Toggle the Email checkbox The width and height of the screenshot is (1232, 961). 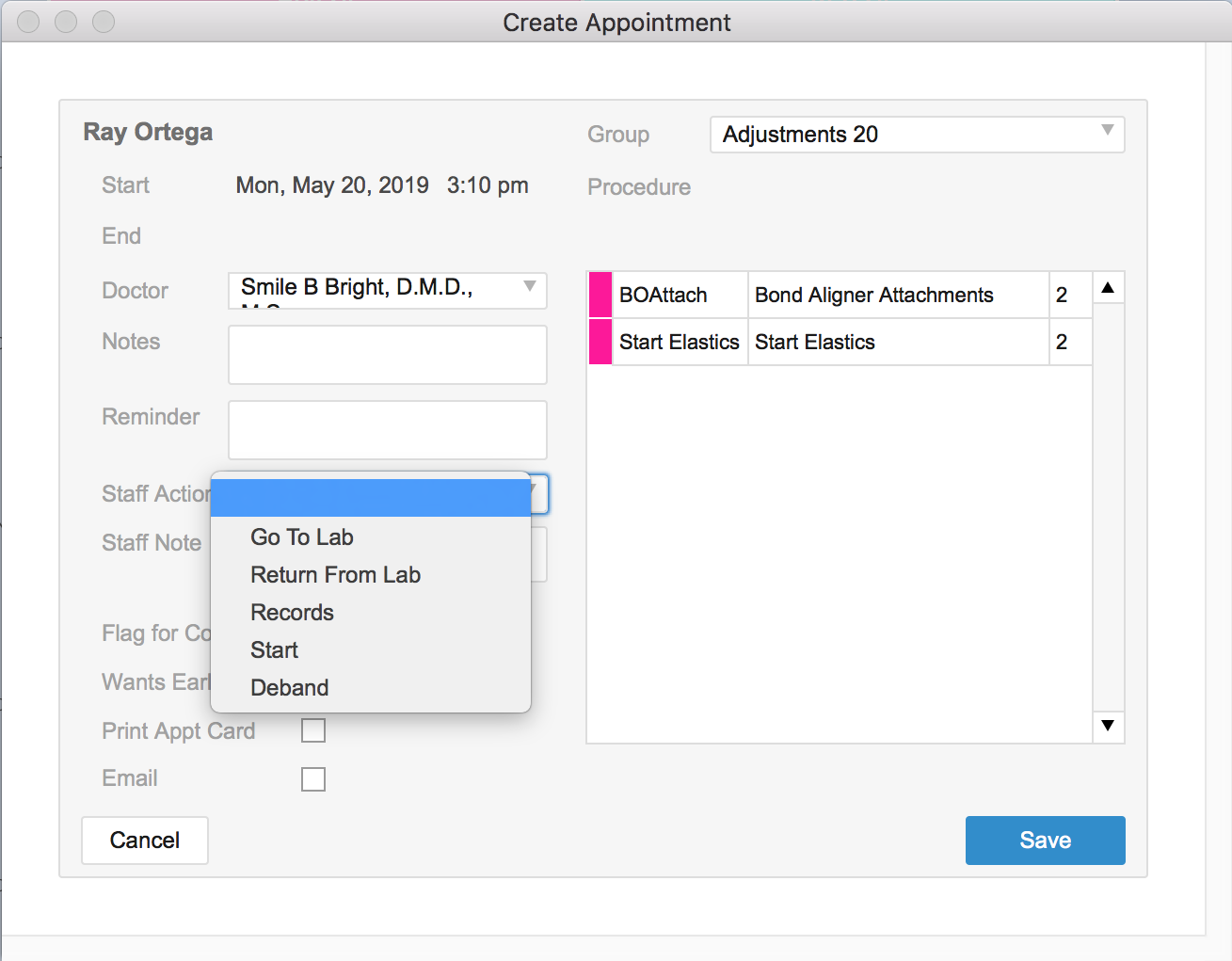pyautogui.click(x=313, y=779)
